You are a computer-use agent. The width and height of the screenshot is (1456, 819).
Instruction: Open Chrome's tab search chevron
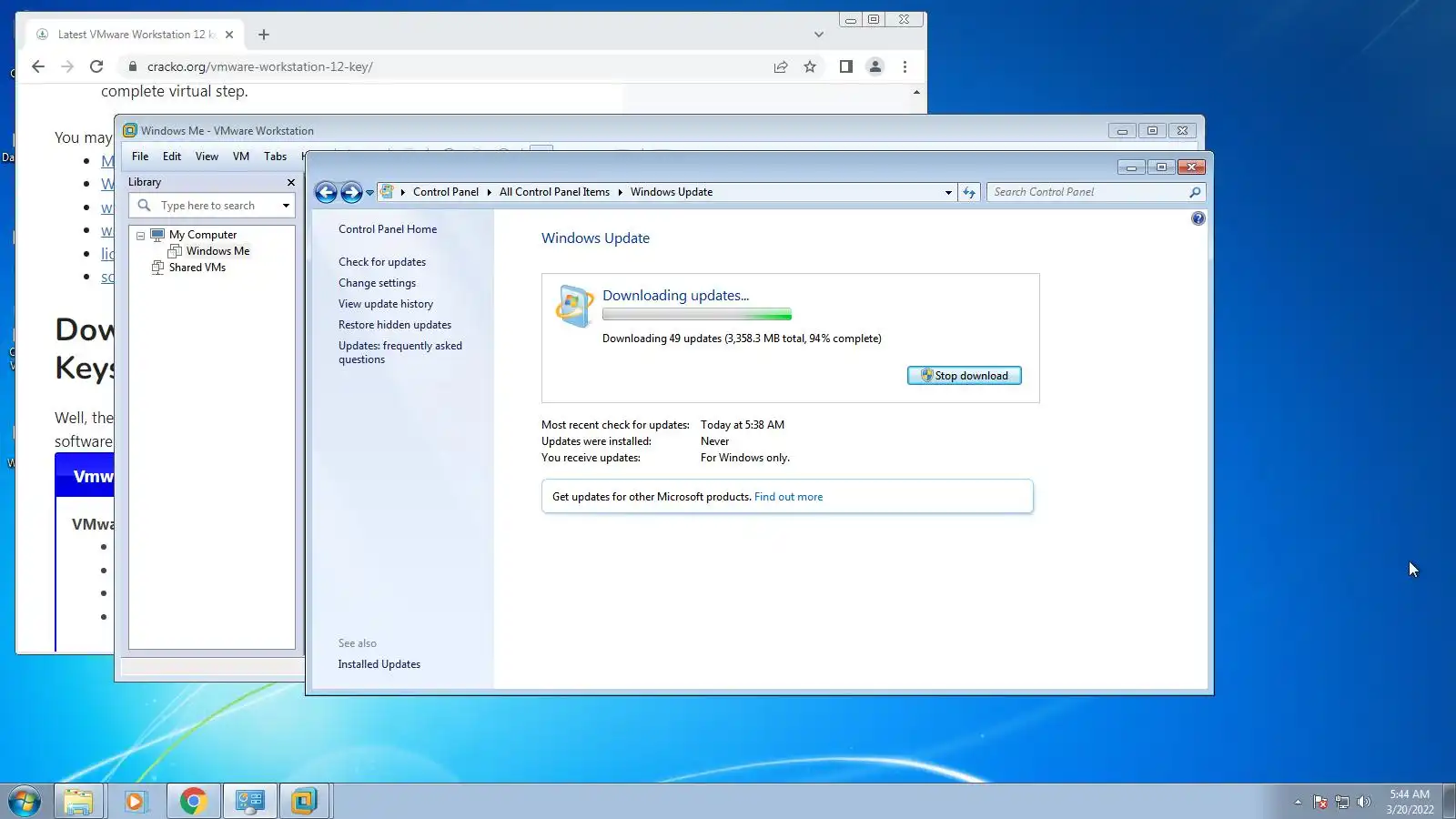[x=819, y=35]
